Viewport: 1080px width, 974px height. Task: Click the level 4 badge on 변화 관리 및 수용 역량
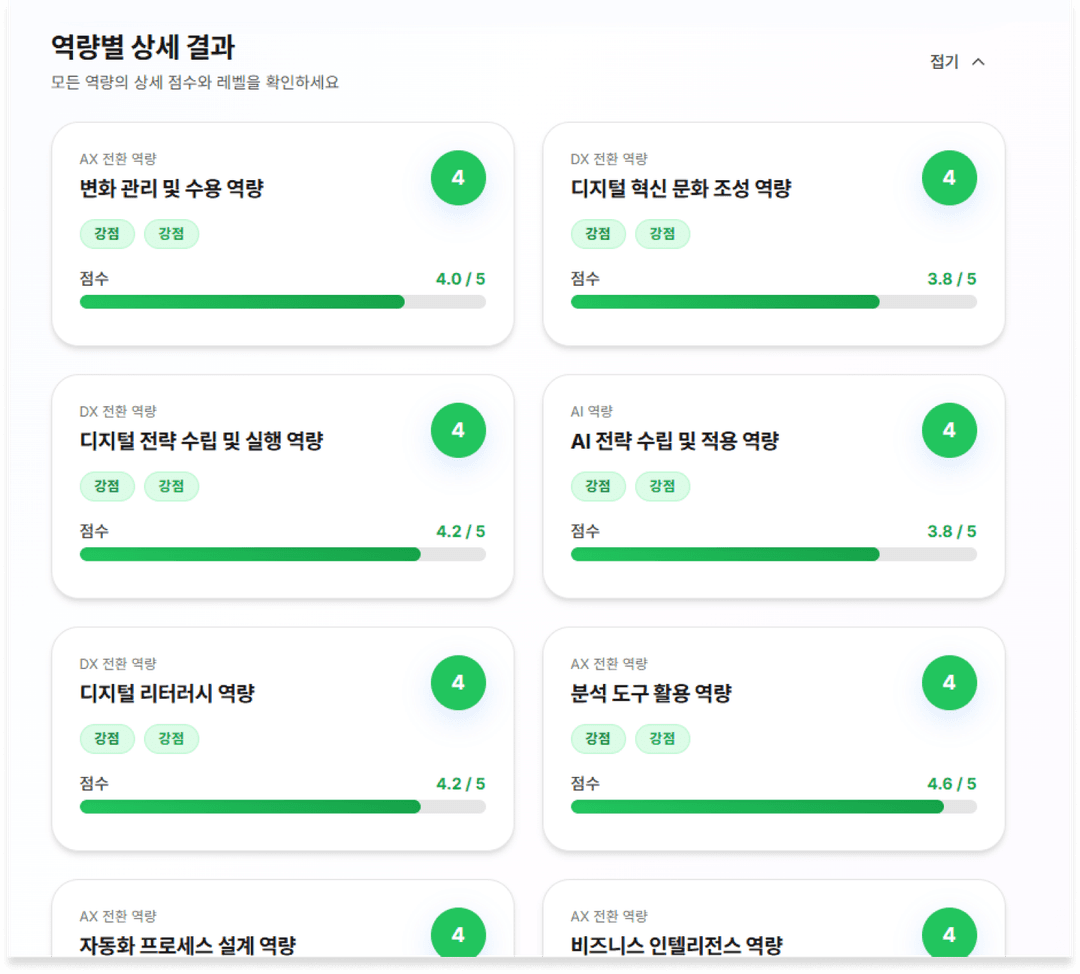[458, 178]
